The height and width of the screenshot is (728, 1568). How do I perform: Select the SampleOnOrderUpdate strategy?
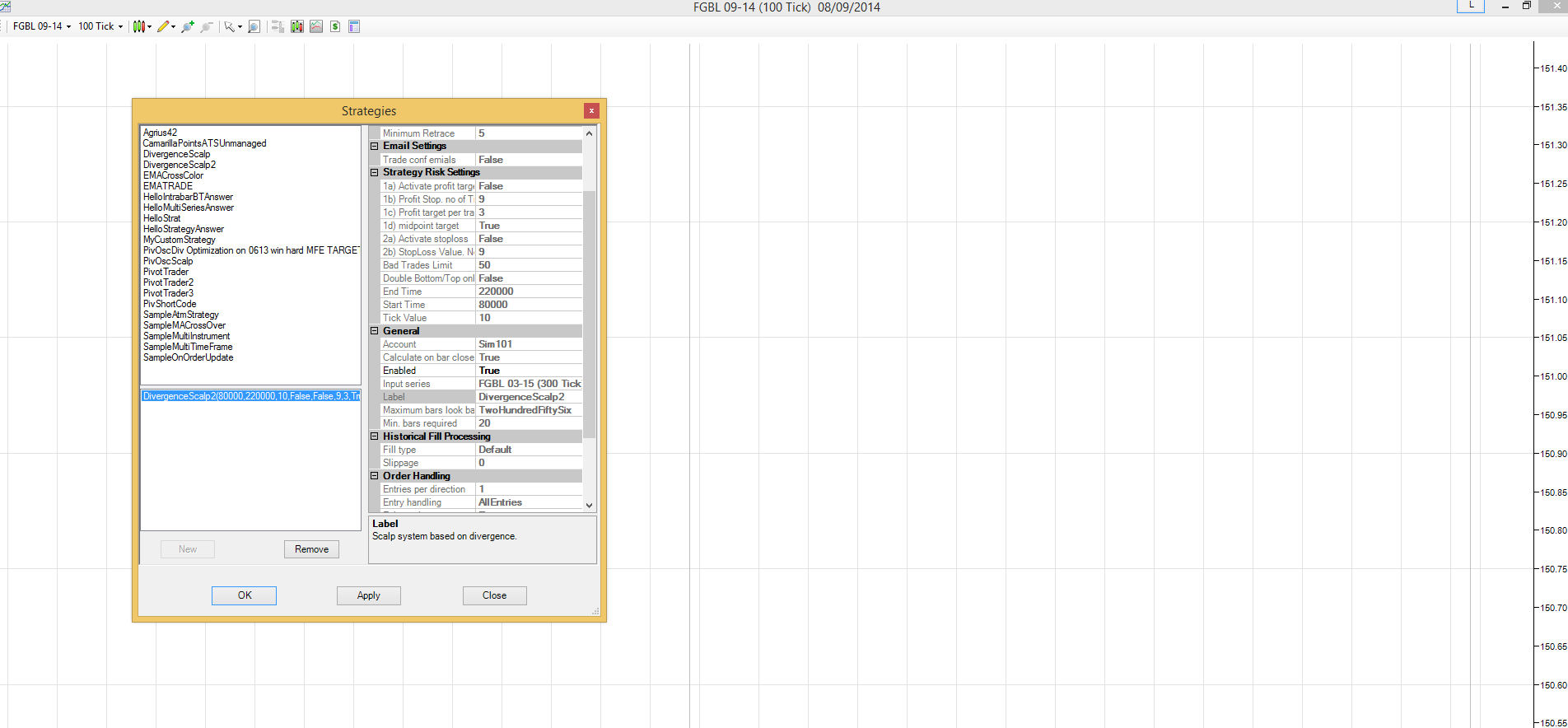pos(188,357)
